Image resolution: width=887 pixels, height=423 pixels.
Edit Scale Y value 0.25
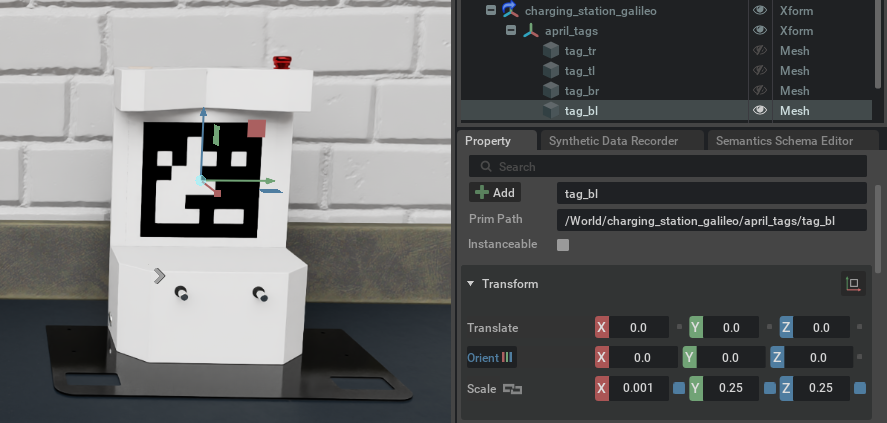731,388
